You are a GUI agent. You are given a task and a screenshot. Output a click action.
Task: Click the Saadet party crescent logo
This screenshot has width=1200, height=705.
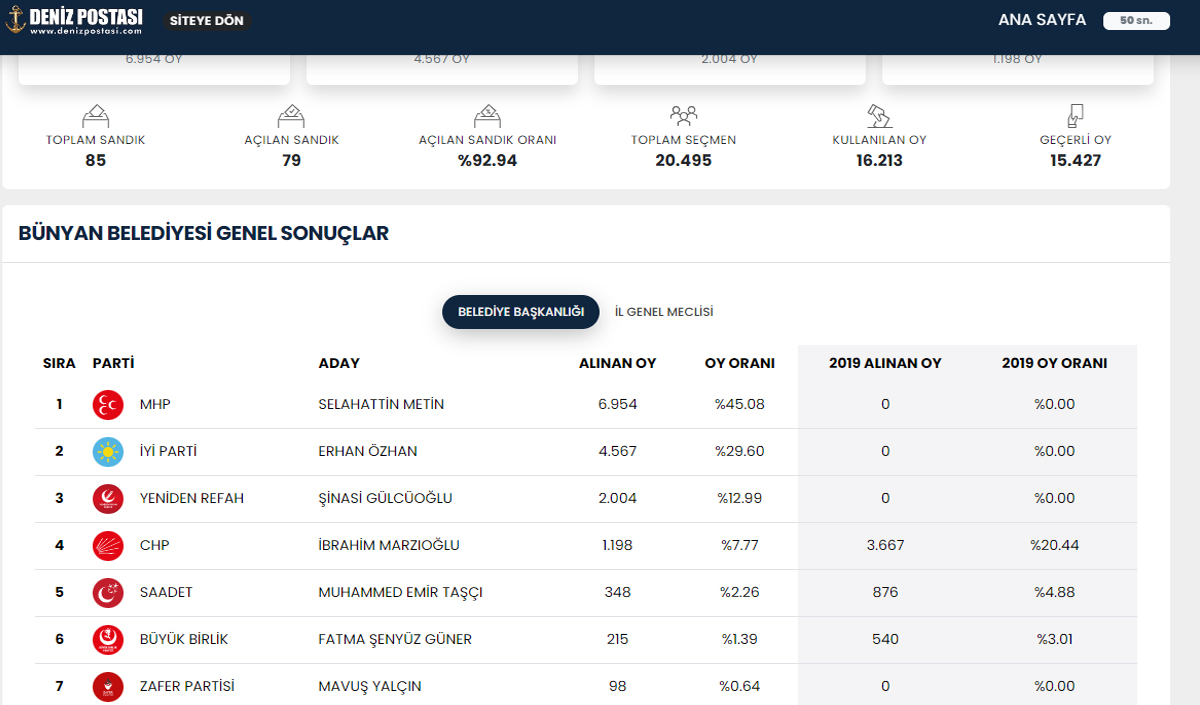point(108,593)
